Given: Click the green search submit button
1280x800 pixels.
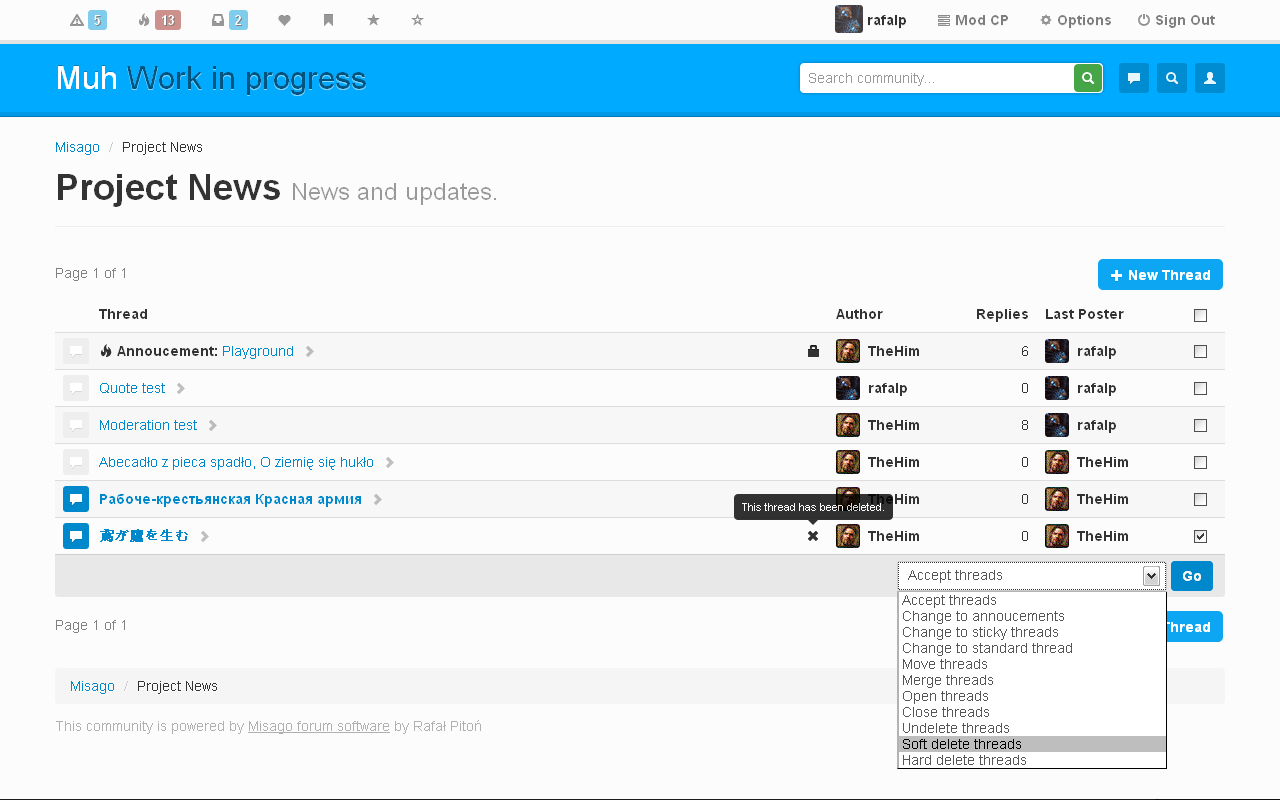Looking at the screenshot, I should tap(1088, 78).
